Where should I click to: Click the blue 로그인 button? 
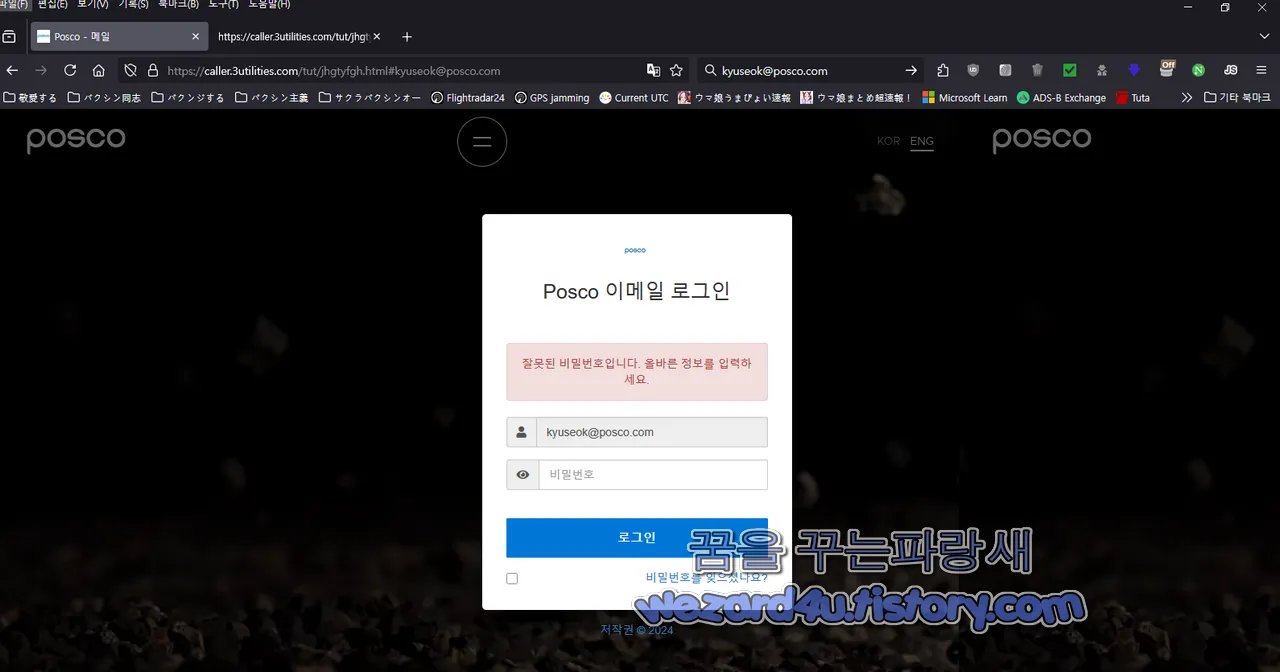(x=637, y=537)
